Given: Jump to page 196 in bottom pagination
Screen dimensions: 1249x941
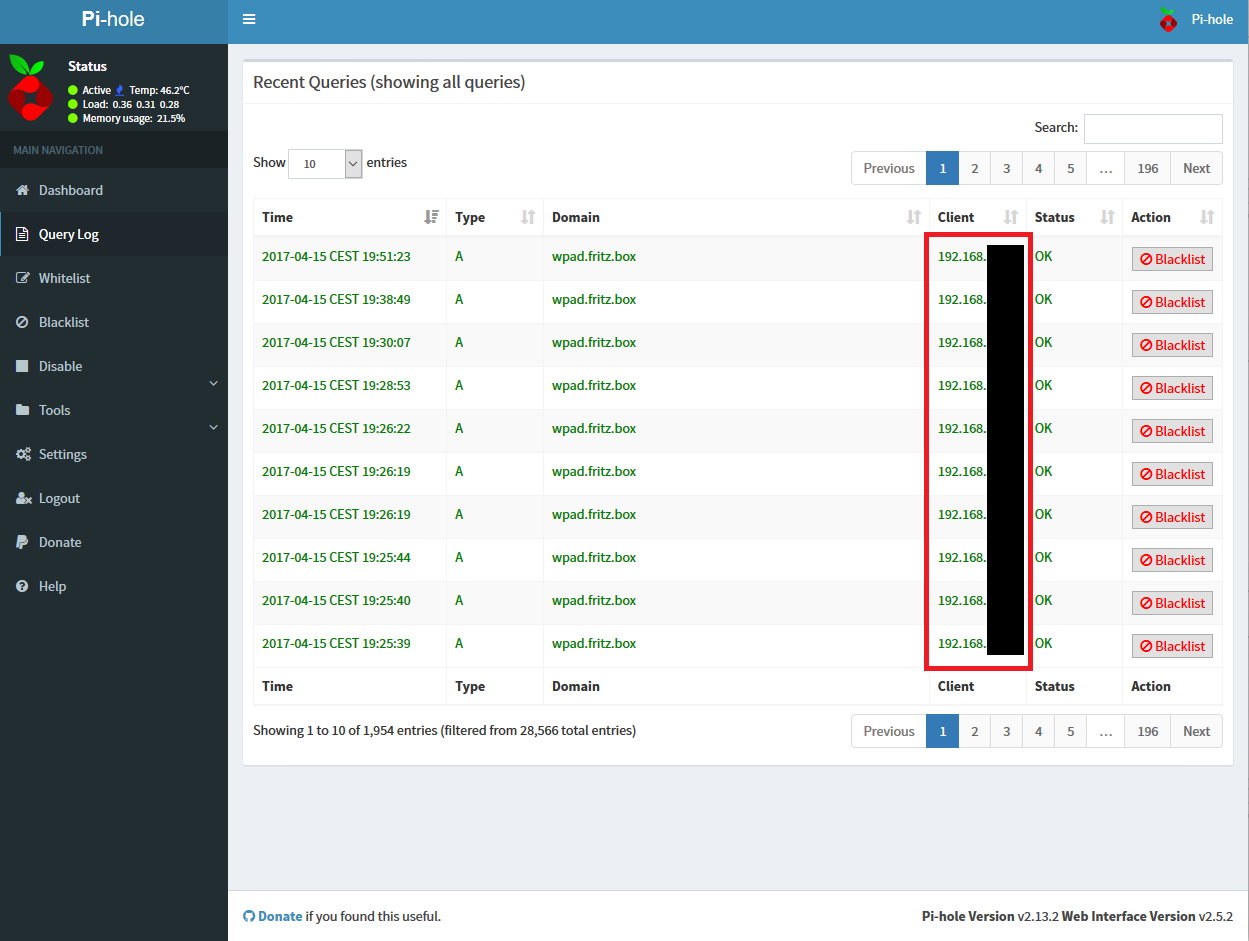Looking at the screenshot, I should click(1147, 731).
